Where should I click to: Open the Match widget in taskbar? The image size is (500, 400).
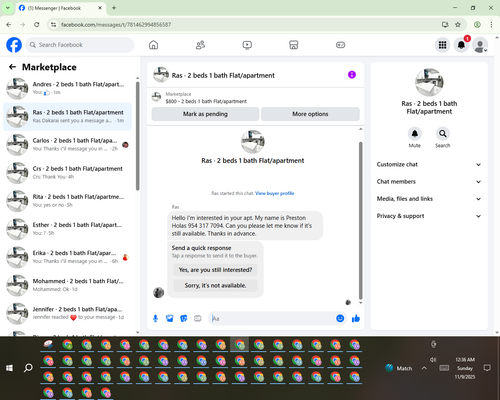point(399,368)
